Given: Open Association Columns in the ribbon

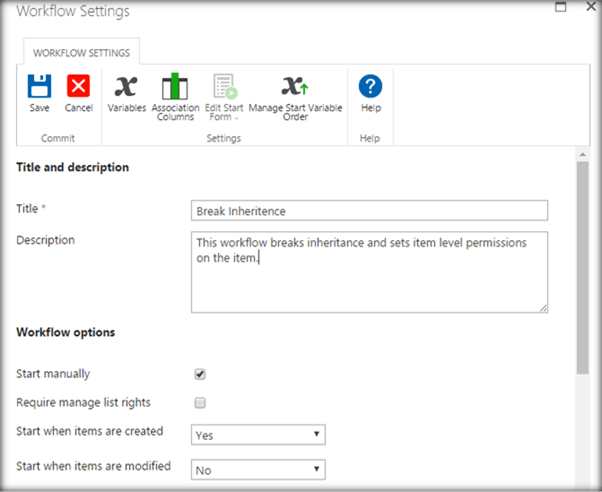Looking at the screenshot, I should [175, 88].
